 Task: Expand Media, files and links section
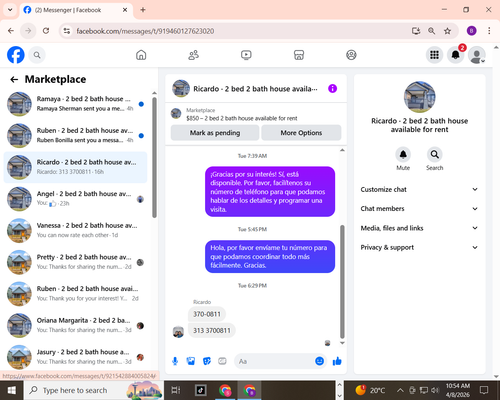419,228
